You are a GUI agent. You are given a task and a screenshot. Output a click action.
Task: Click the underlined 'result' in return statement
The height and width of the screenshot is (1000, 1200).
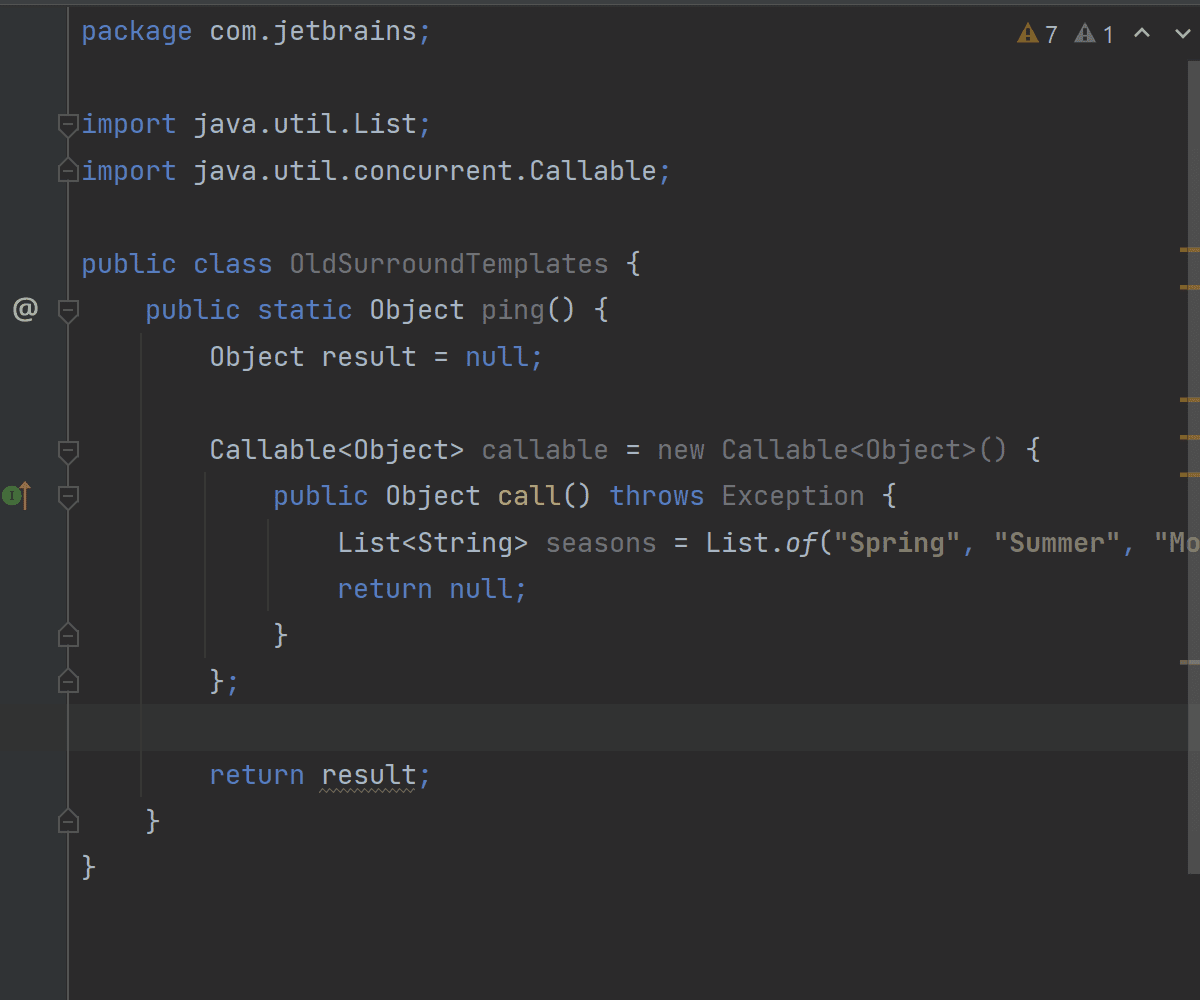coord(368,775)
